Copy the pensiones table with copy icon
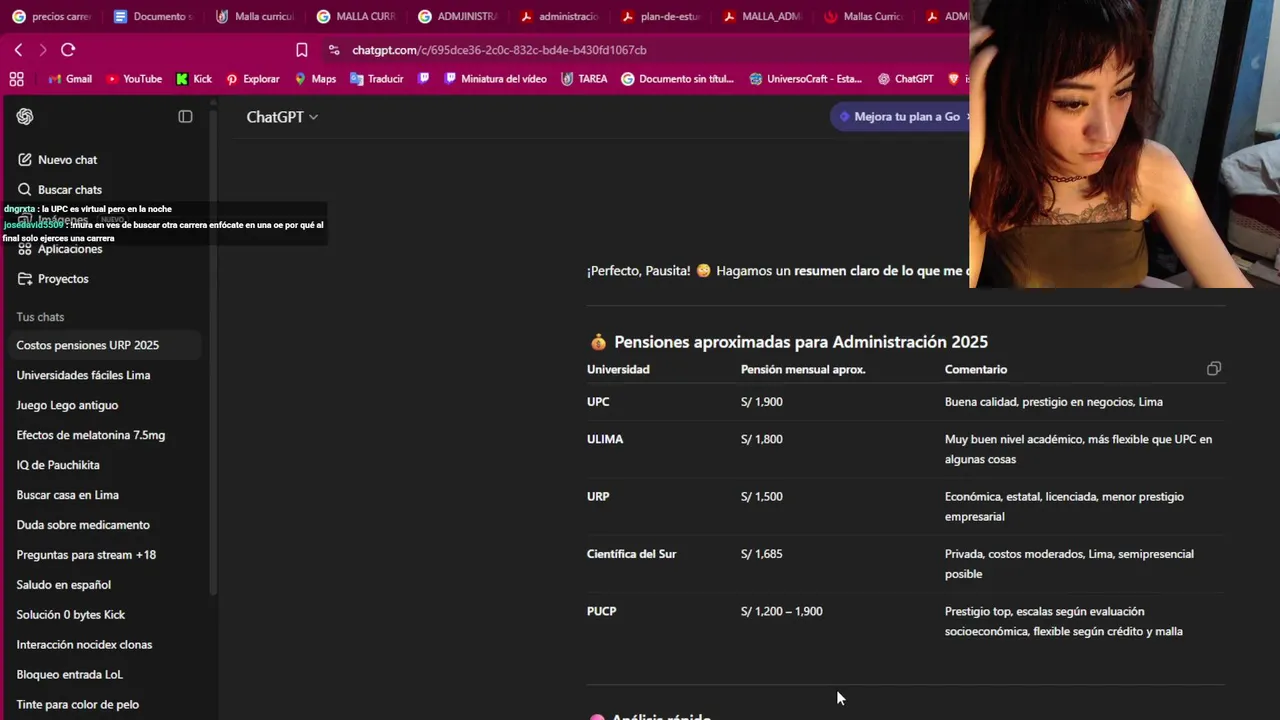The height and width of the screenshot is (720, 1280). click(1214, 369)
